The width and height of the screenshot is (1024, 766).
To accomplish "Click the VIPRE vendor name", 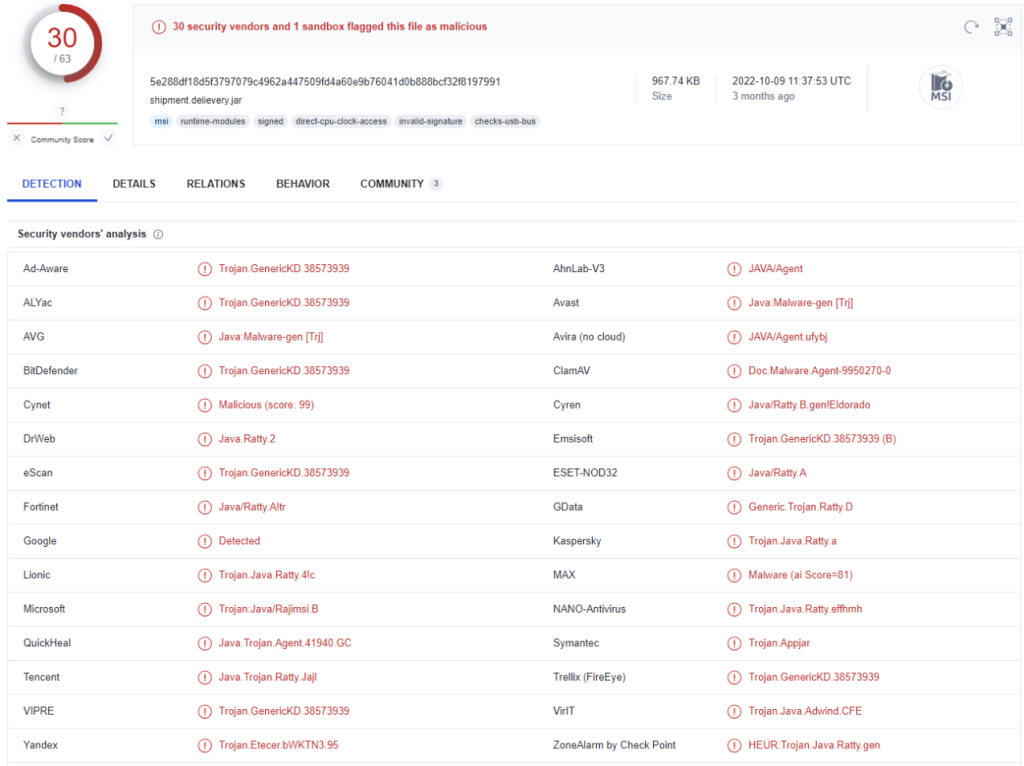I will [x=39, y=711].
